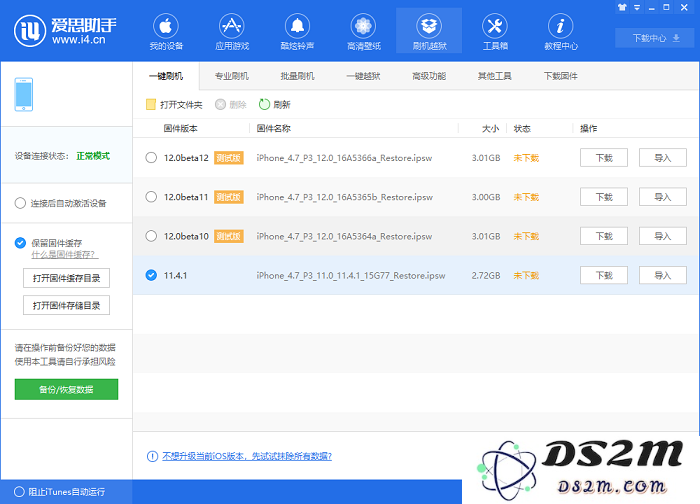Screen dimensions: 700x504
Task: Click 打开固件缓存目录 button
Action: 67,278
